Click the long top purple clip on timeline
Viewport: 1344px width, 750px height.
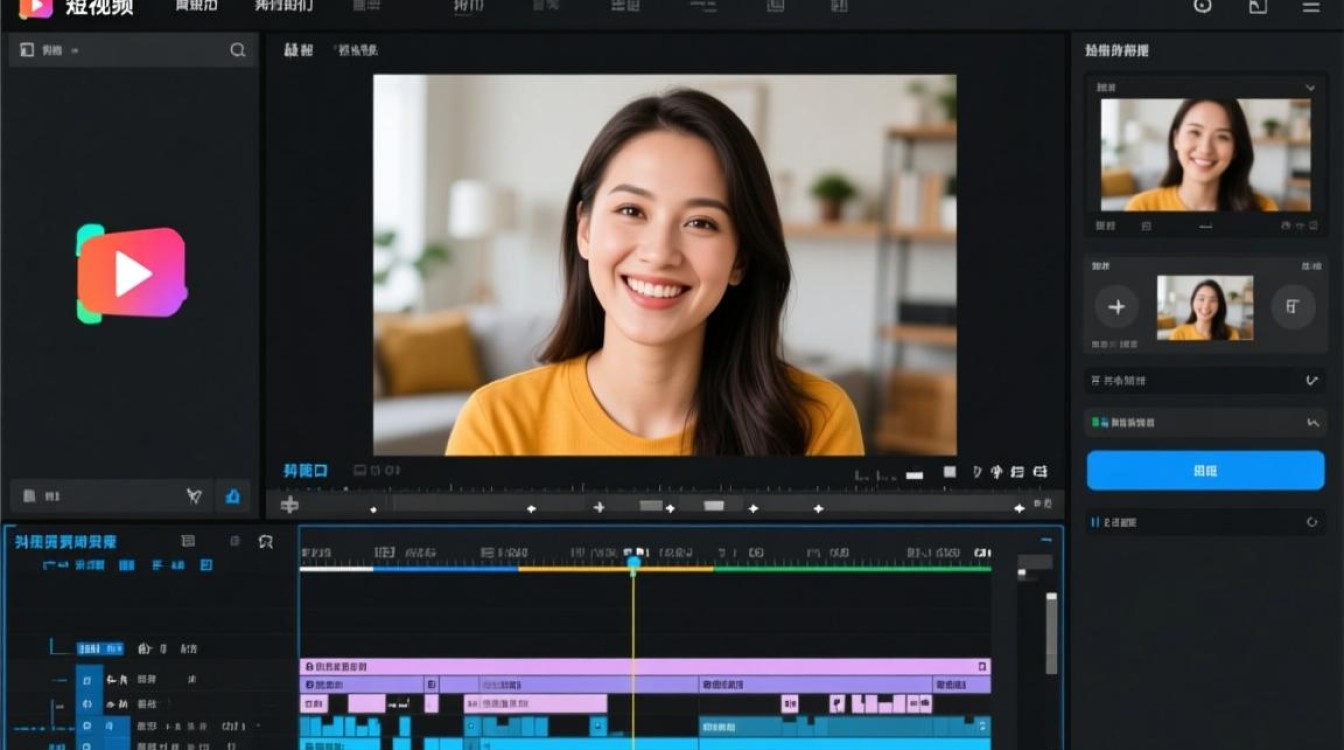click(645, 666)
